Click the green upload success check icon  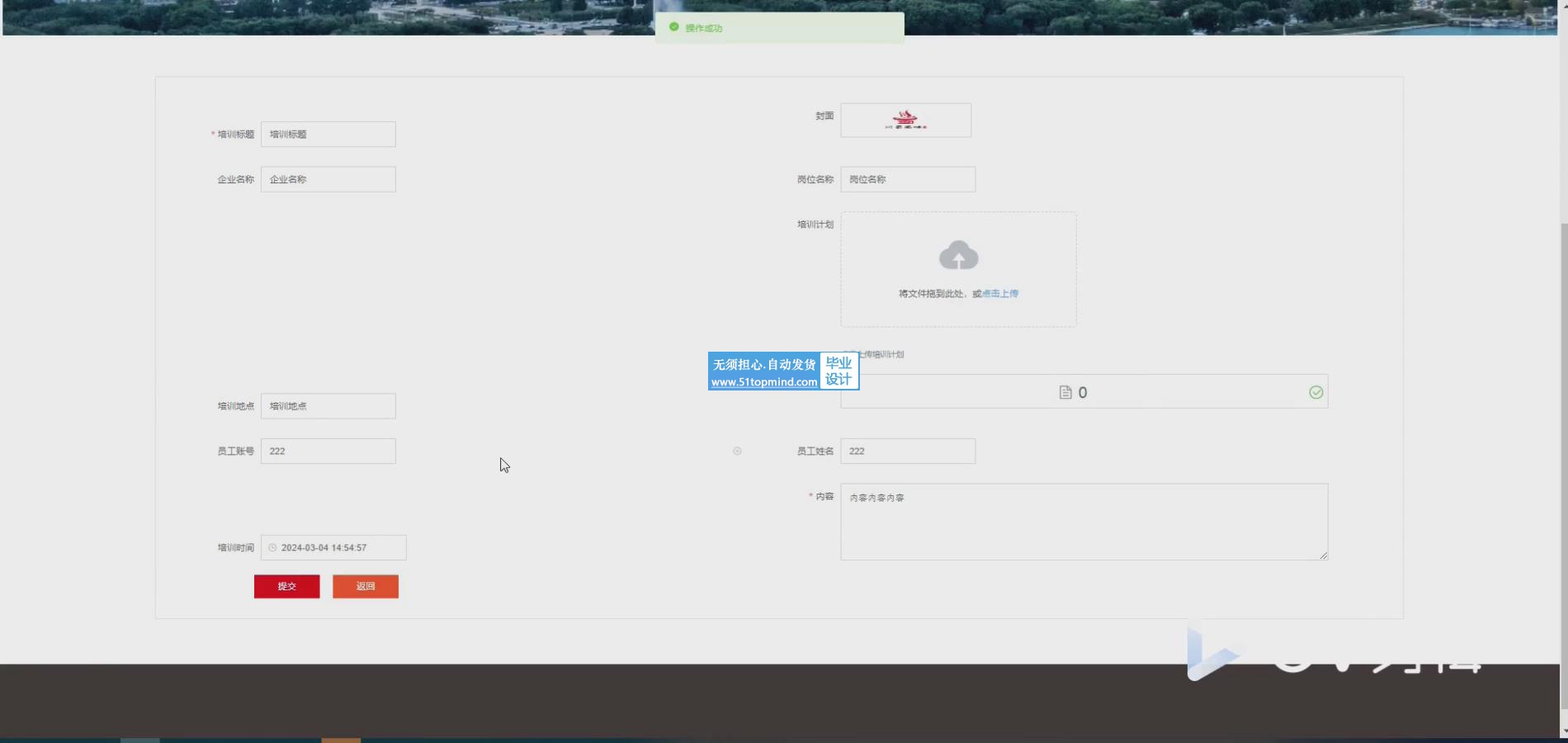click(x=1315, y=392)
